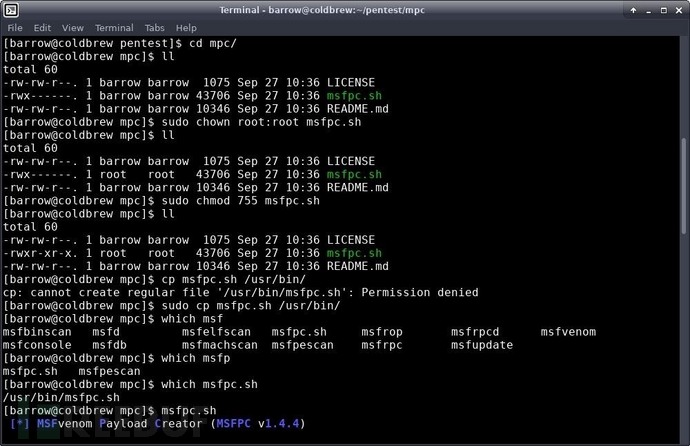Open the View menu
This screenshot has width=690, height=446.
coord(73,28)
